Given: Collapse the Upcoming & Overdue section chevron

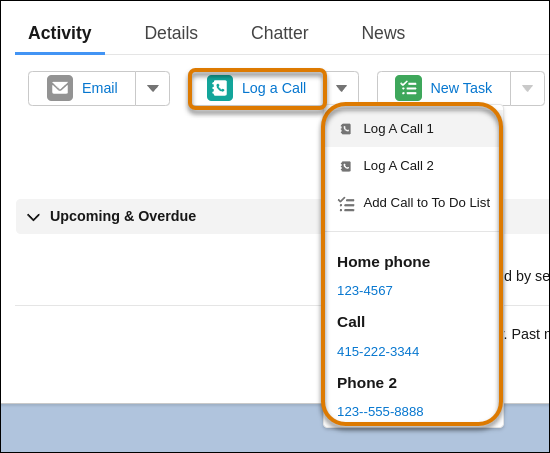Looking at the screenshot, I should (x=33, y=217).
